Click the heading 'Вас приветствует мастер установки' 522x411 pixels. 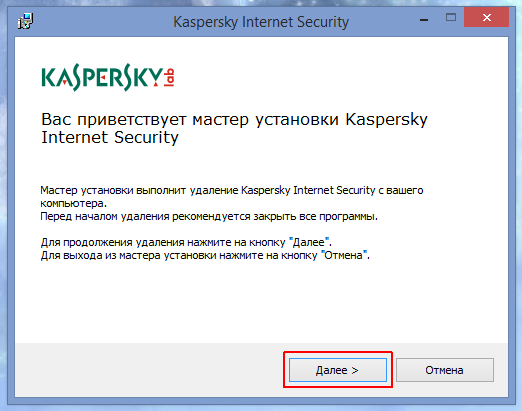tap(190, 119)
